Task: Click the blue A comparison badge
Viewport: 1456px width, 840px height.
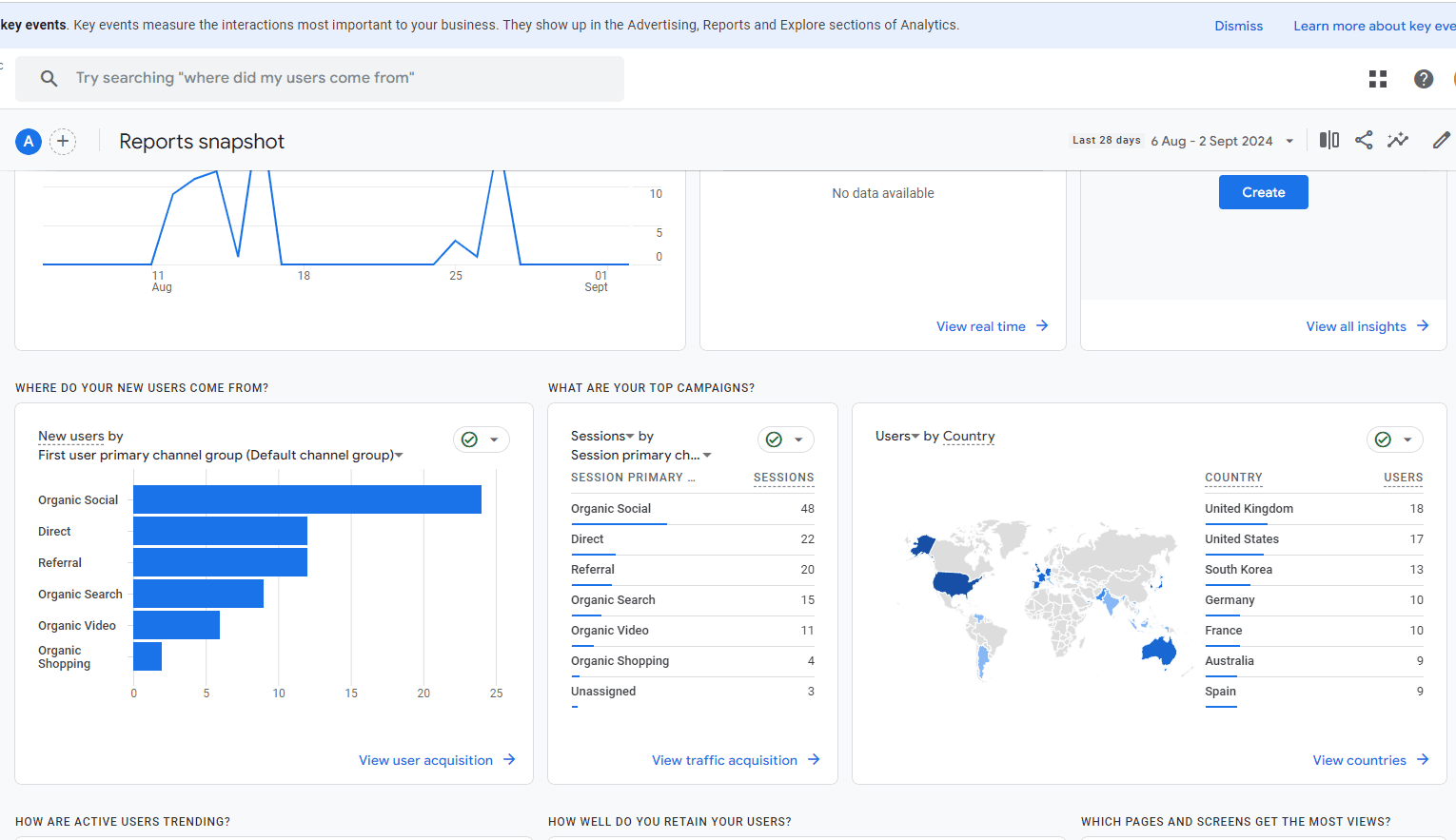Action: click(29, 142)
